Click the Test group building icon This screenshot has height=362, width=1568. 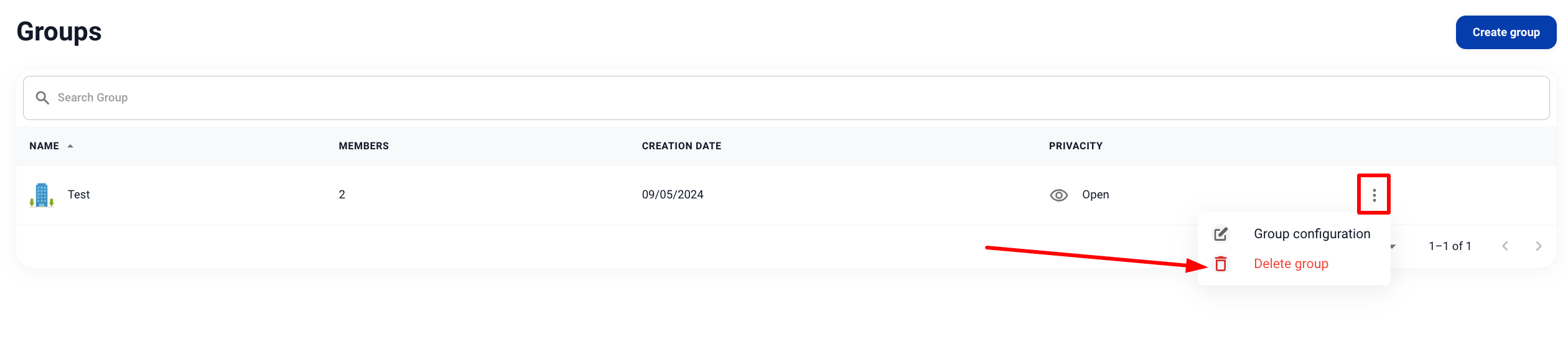(42, 195)
